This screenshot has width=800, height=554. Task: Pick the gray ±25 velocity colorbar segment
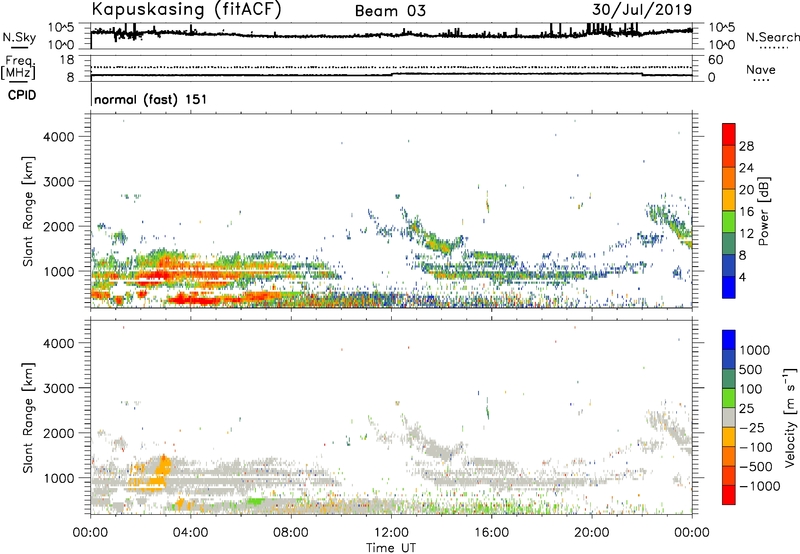click(x=729, y=418)
